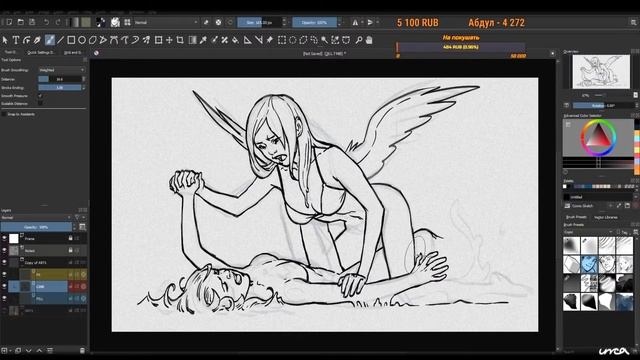Toggle Smooth Pressure checkbox
The width and height of the screenshot is (640, 360).
pos(40,96)
